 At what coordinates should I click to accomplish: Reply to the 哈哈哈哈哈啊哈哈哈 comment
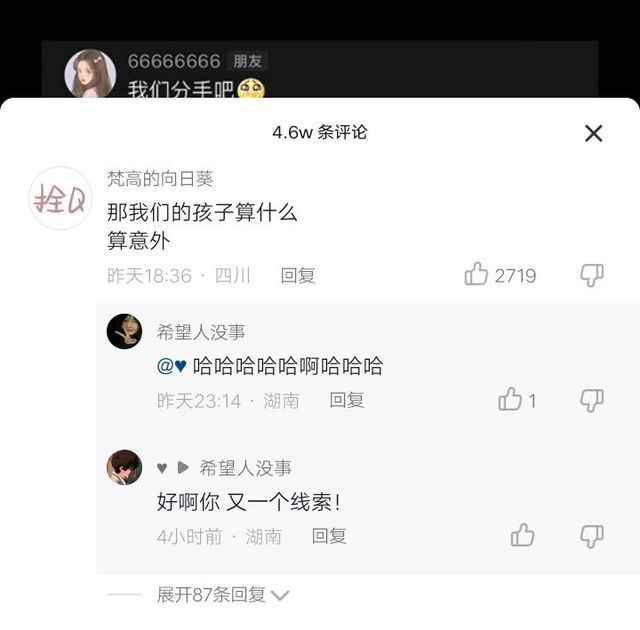347,400
